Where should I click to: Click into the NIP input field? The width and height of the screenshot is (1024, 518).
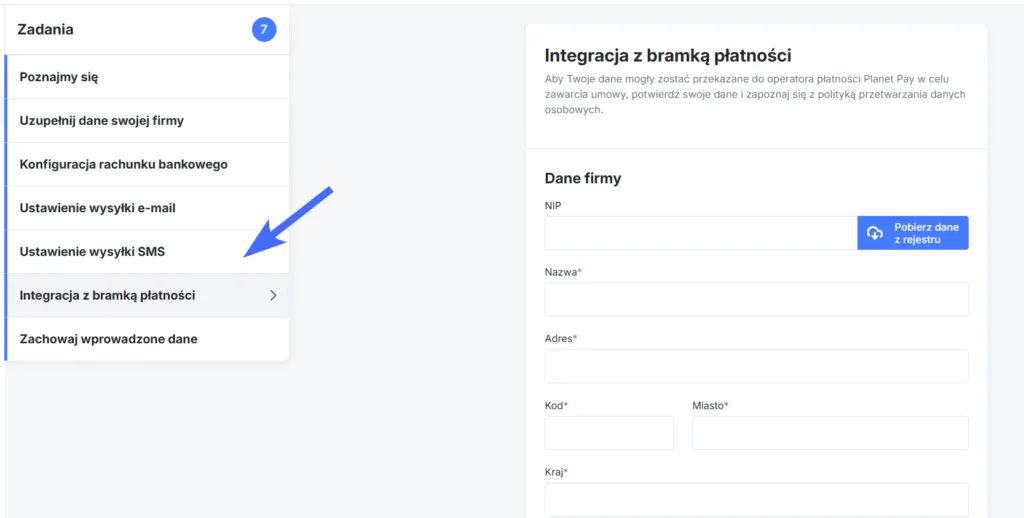coord(700,233)
